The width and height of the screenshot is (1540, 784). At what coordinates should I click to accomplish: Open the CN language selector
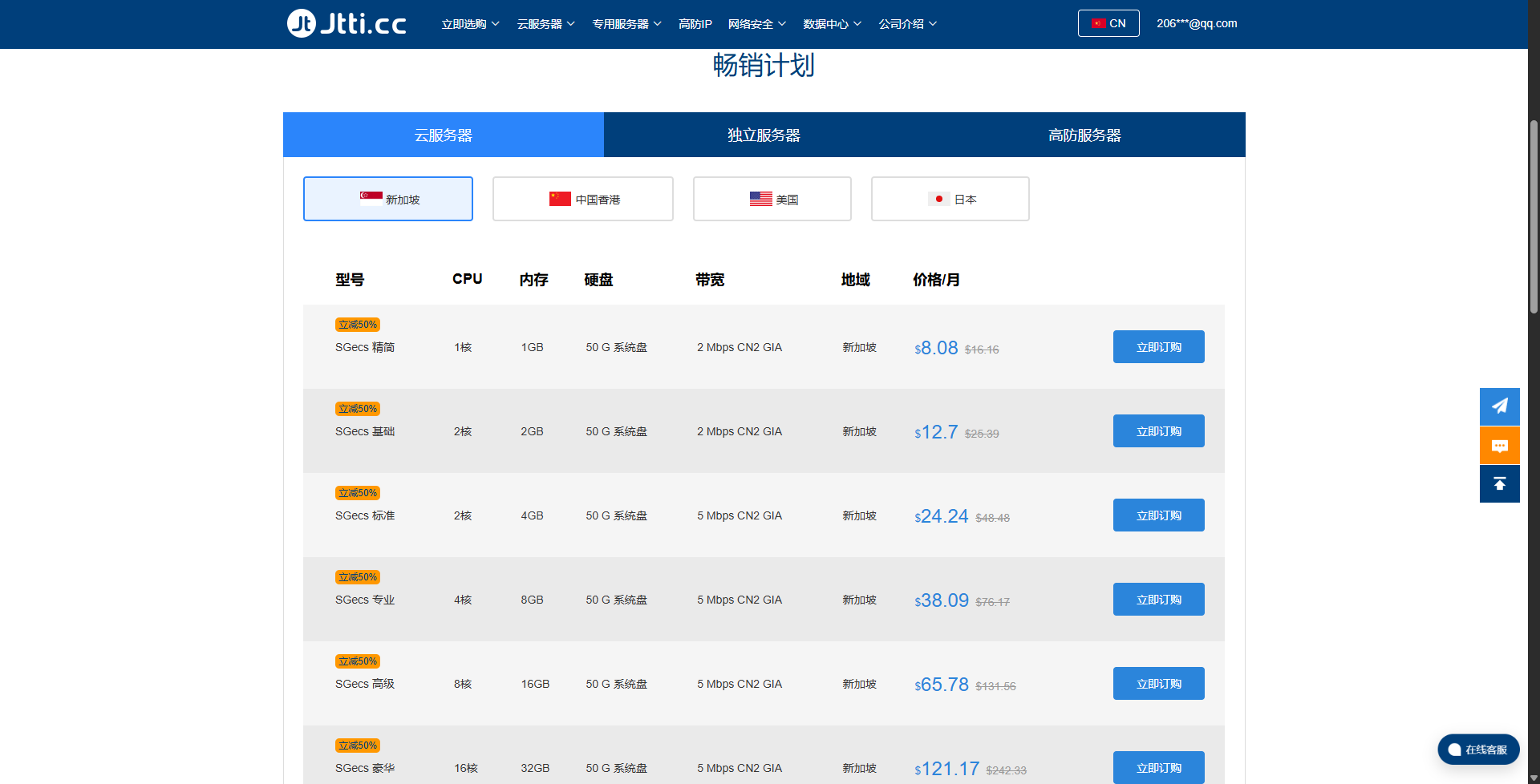[1108, 23]
